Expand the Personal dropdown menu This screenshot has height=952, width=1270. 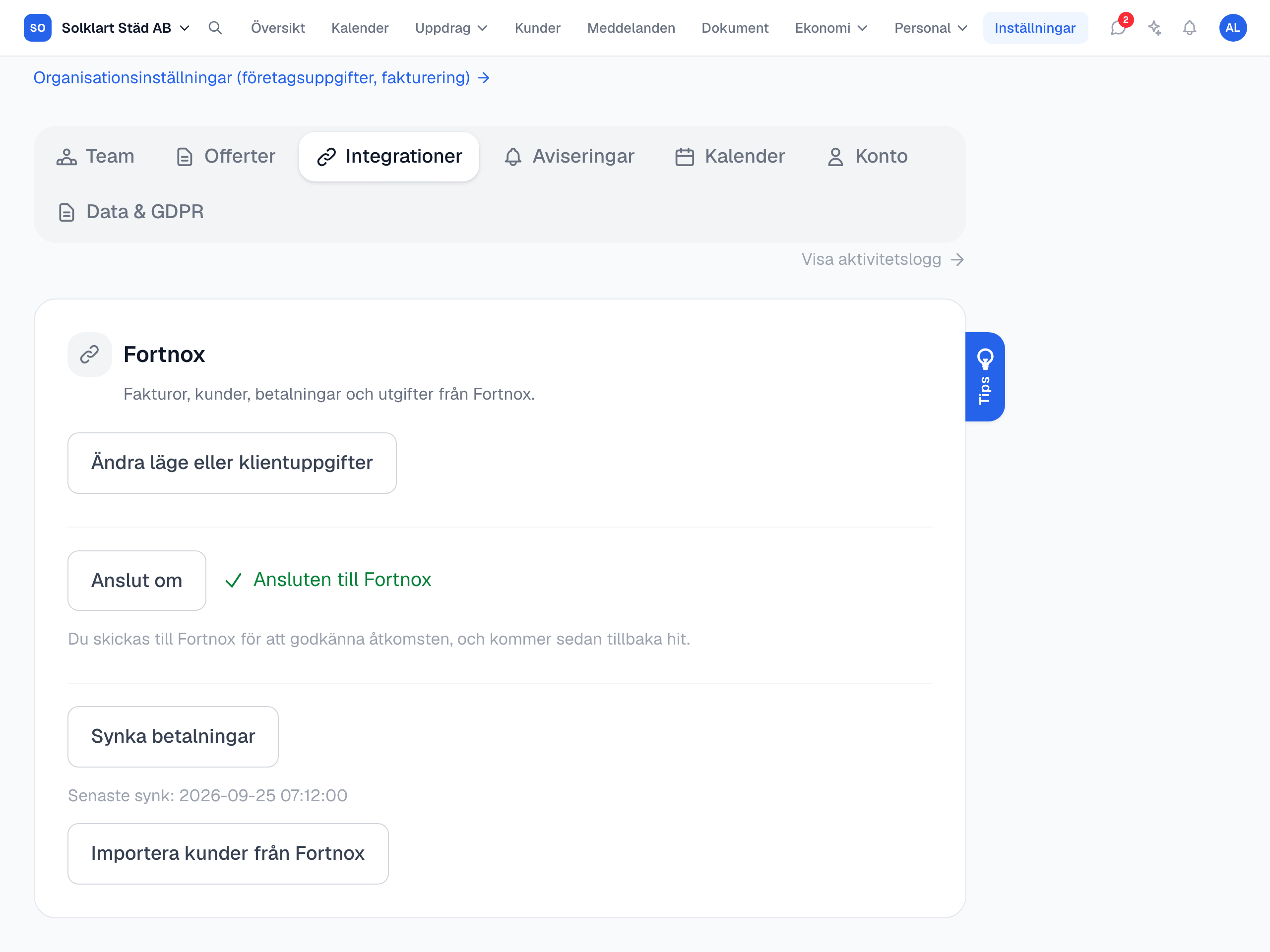tap(931, 28)
